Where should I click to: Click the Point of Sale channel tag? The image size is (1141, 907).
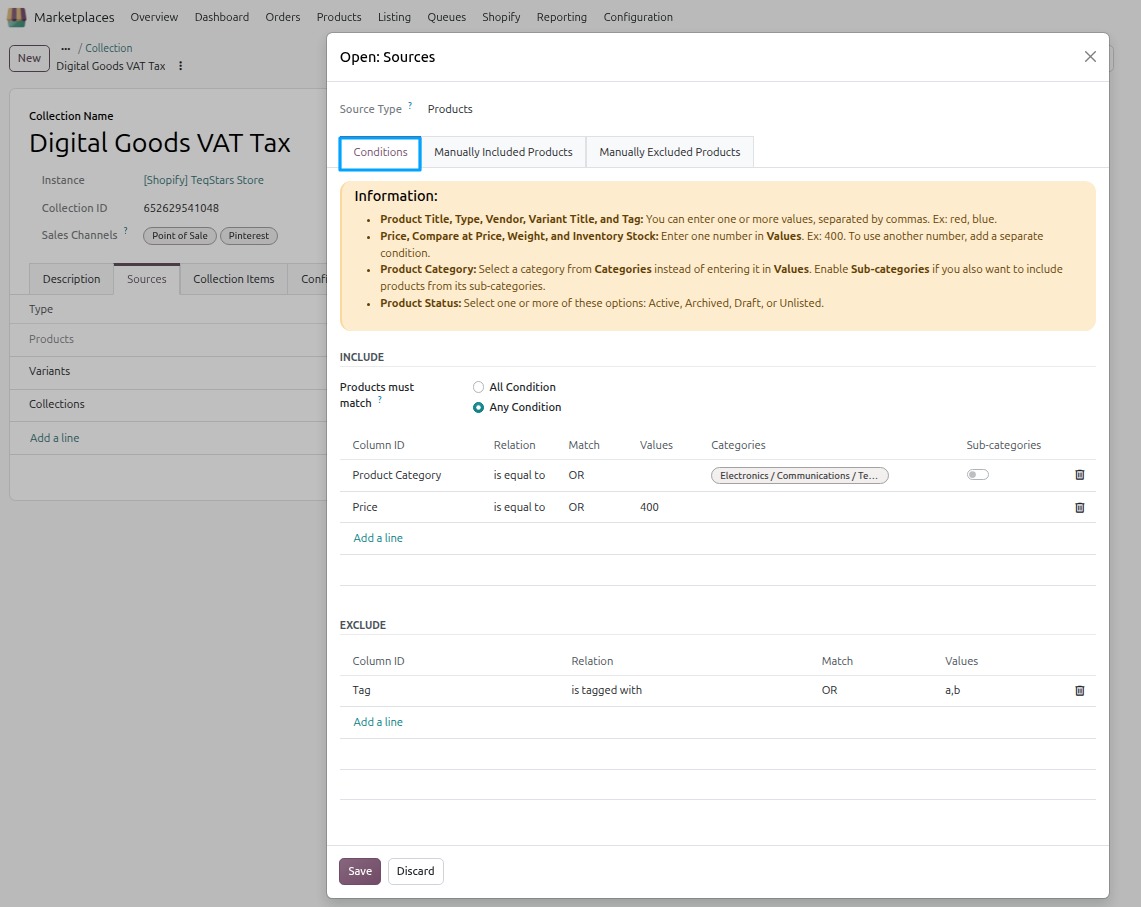point(180,236)
